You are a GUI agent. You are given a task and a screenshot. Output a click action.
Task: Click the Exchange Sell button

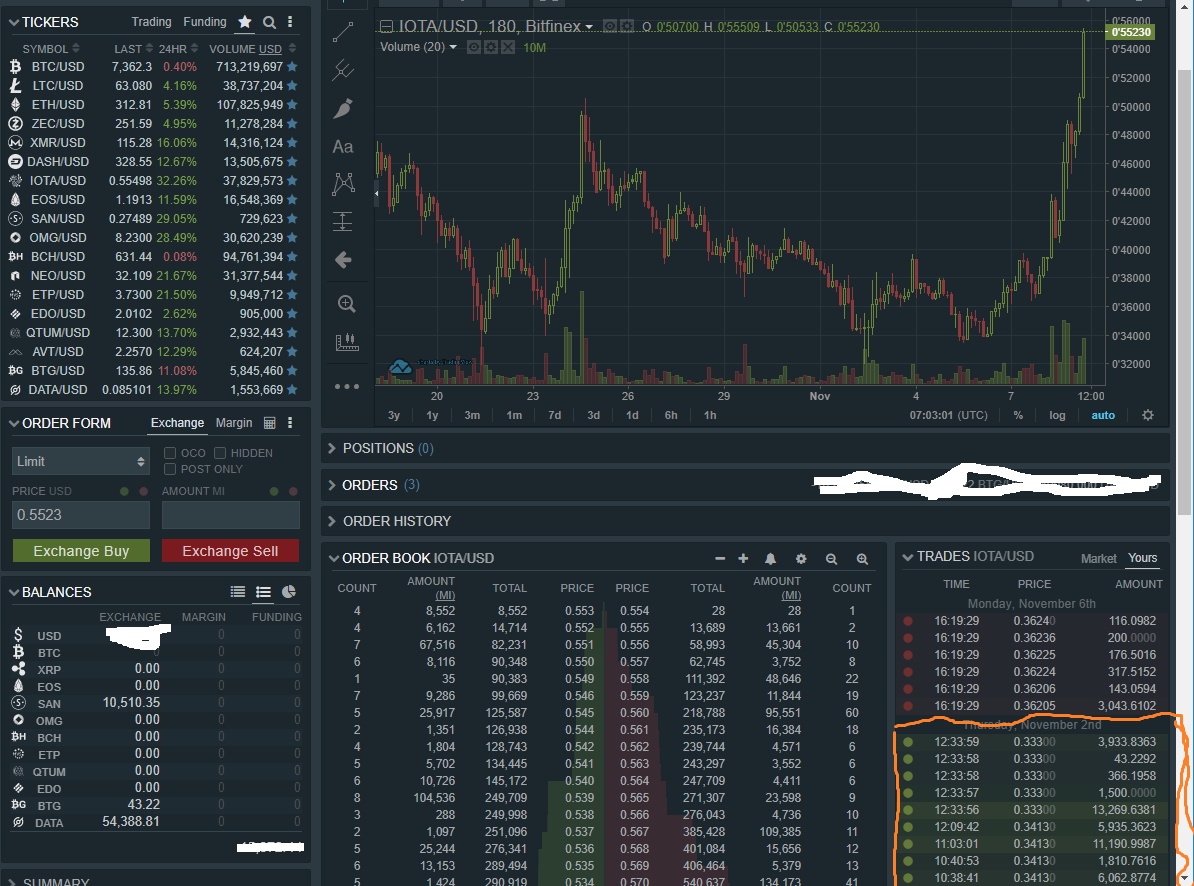coord(230,550)
